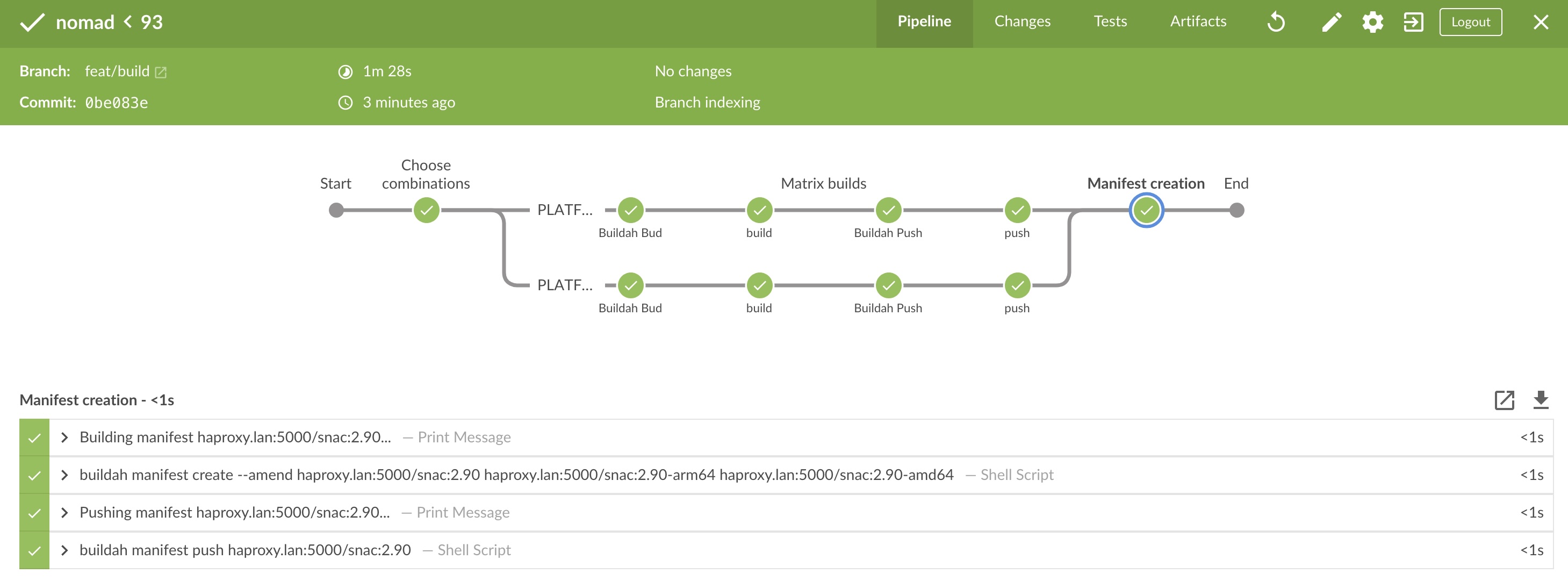Open the configure gear icon
The image size is (1568, 588).
(x=1372, y=23)
